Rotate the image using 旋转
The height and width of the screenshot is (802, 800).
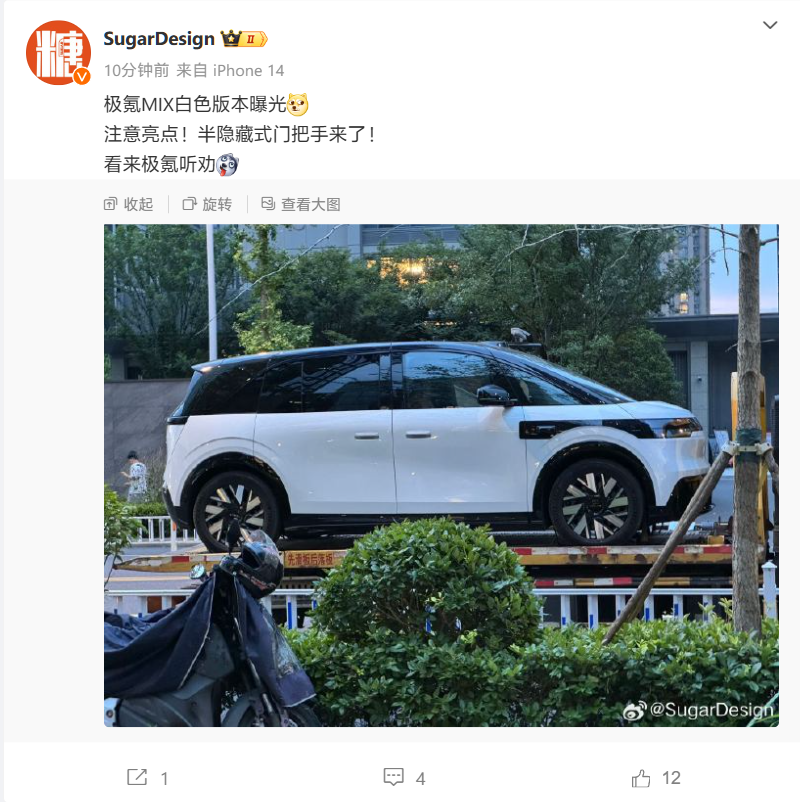[207, 204]
